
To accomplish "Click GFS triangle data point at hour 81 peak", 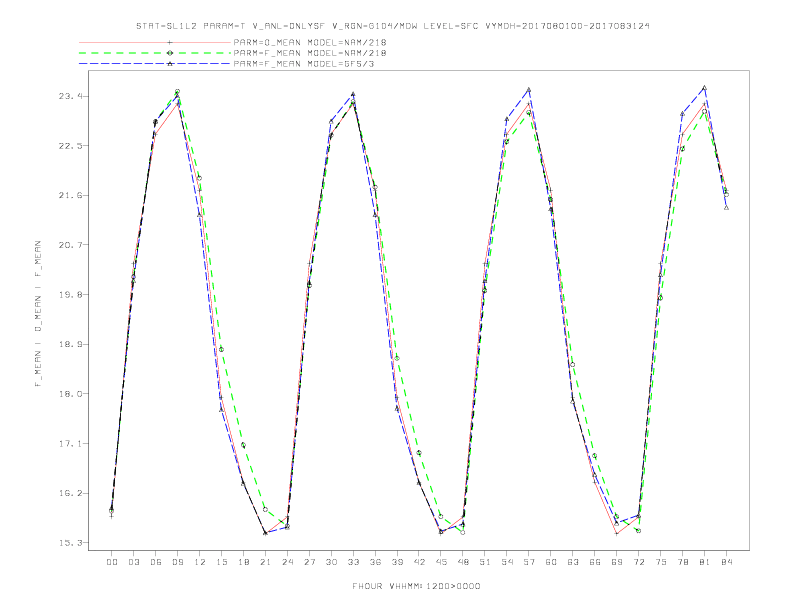I will tap(705, 88).
